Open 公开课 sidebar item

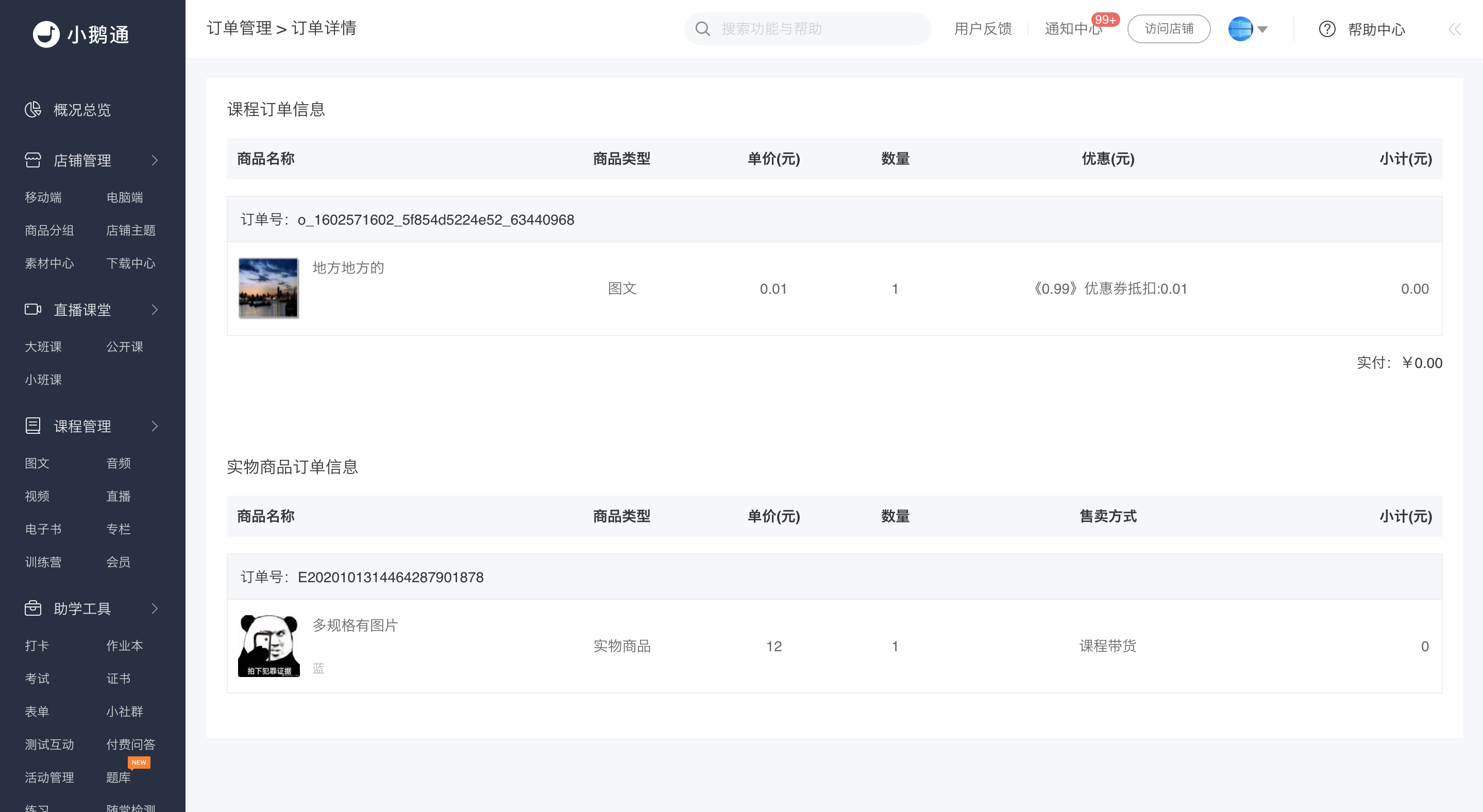pos(125,346)
